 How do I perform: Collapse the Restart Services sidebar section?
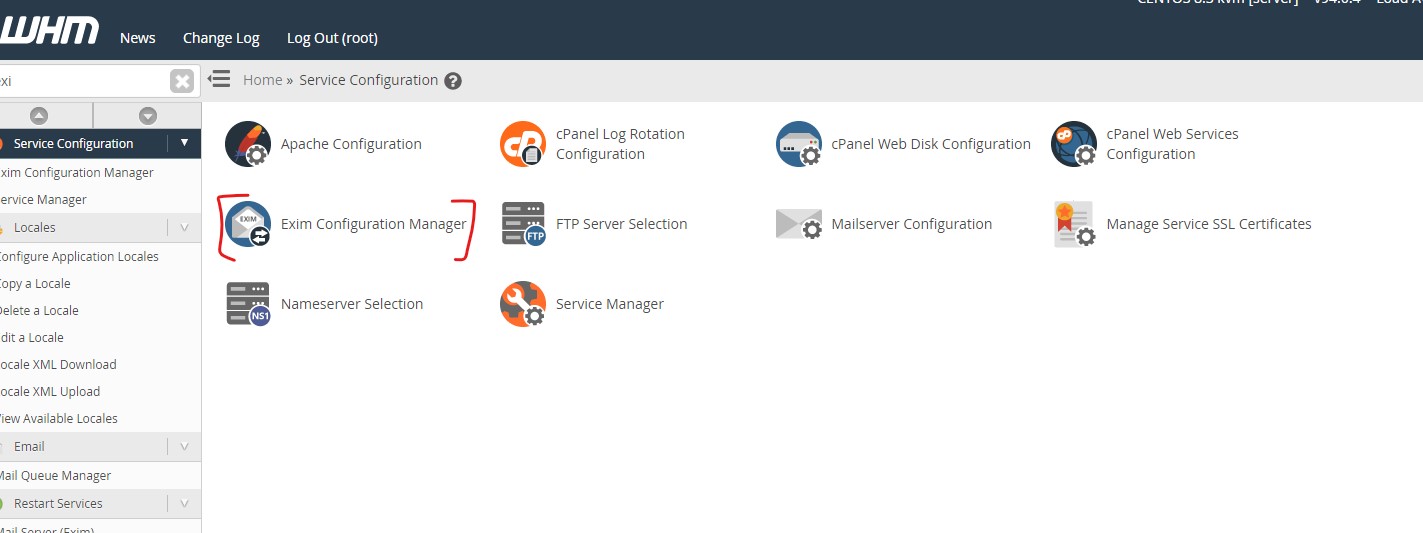pyautogui.click(x=184, y=503)
